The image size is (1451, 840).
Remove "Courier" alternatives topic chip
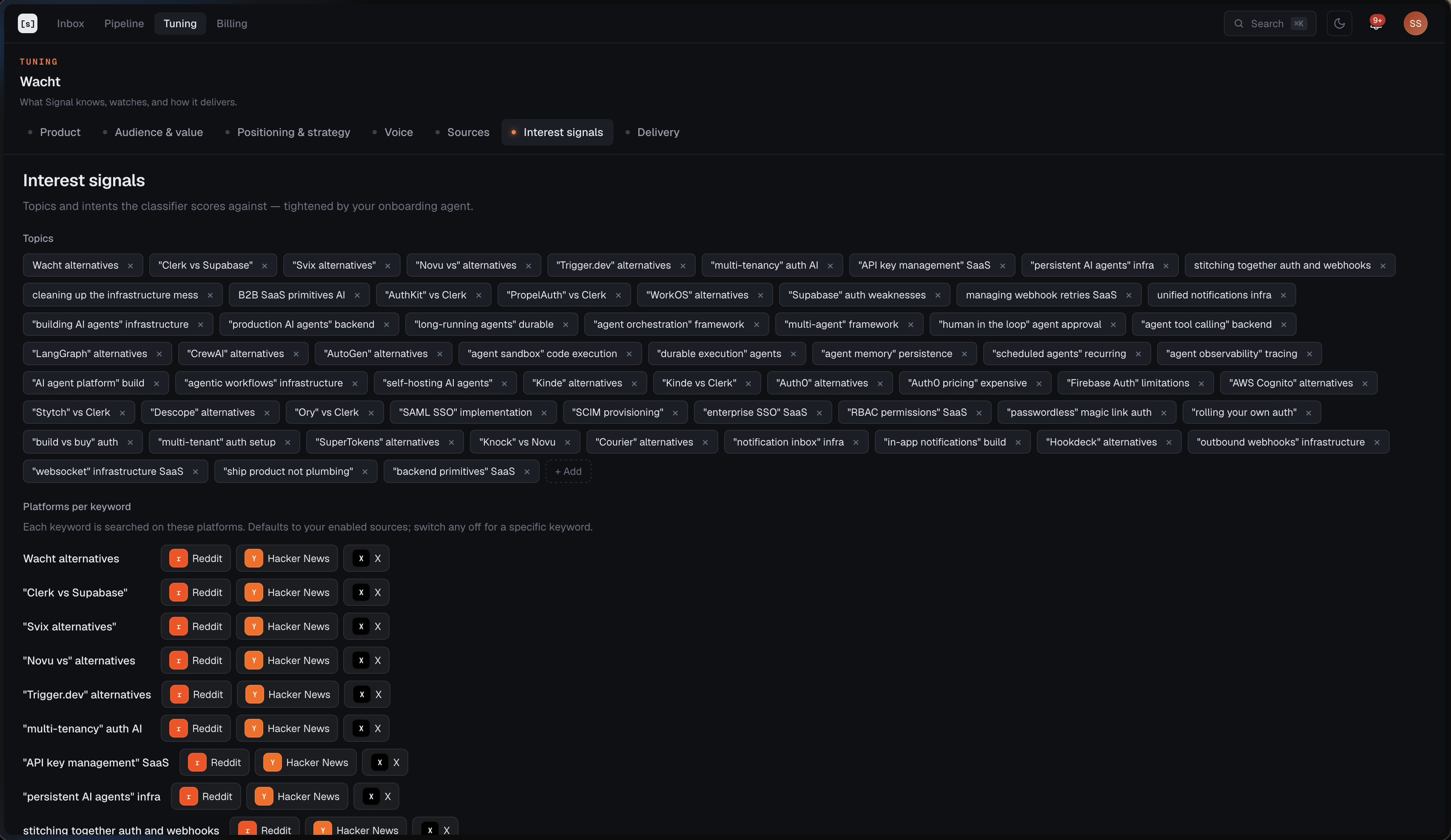706,442
